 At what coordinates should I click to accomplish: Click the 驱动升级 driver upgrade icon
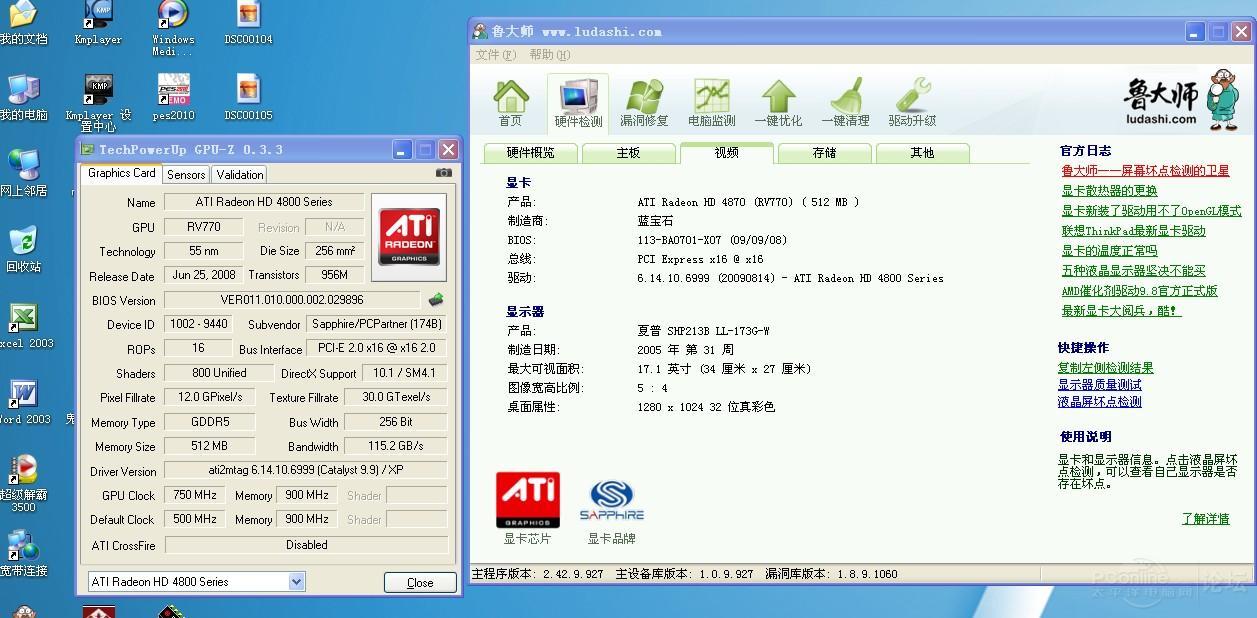pyautogui.click(x=912, y=102)
